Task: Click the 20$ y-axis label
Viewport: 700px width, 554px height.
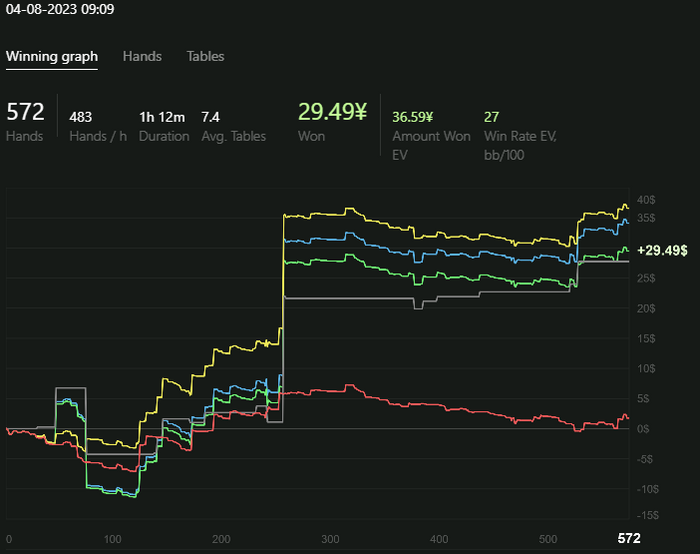Action: coord(646,308)
